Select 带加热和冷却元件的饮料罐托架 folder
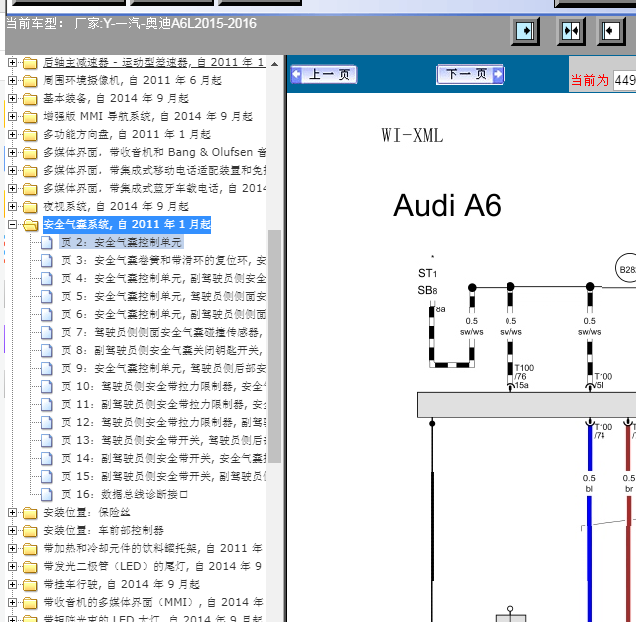The image size is (636, 622). point(153,548)
